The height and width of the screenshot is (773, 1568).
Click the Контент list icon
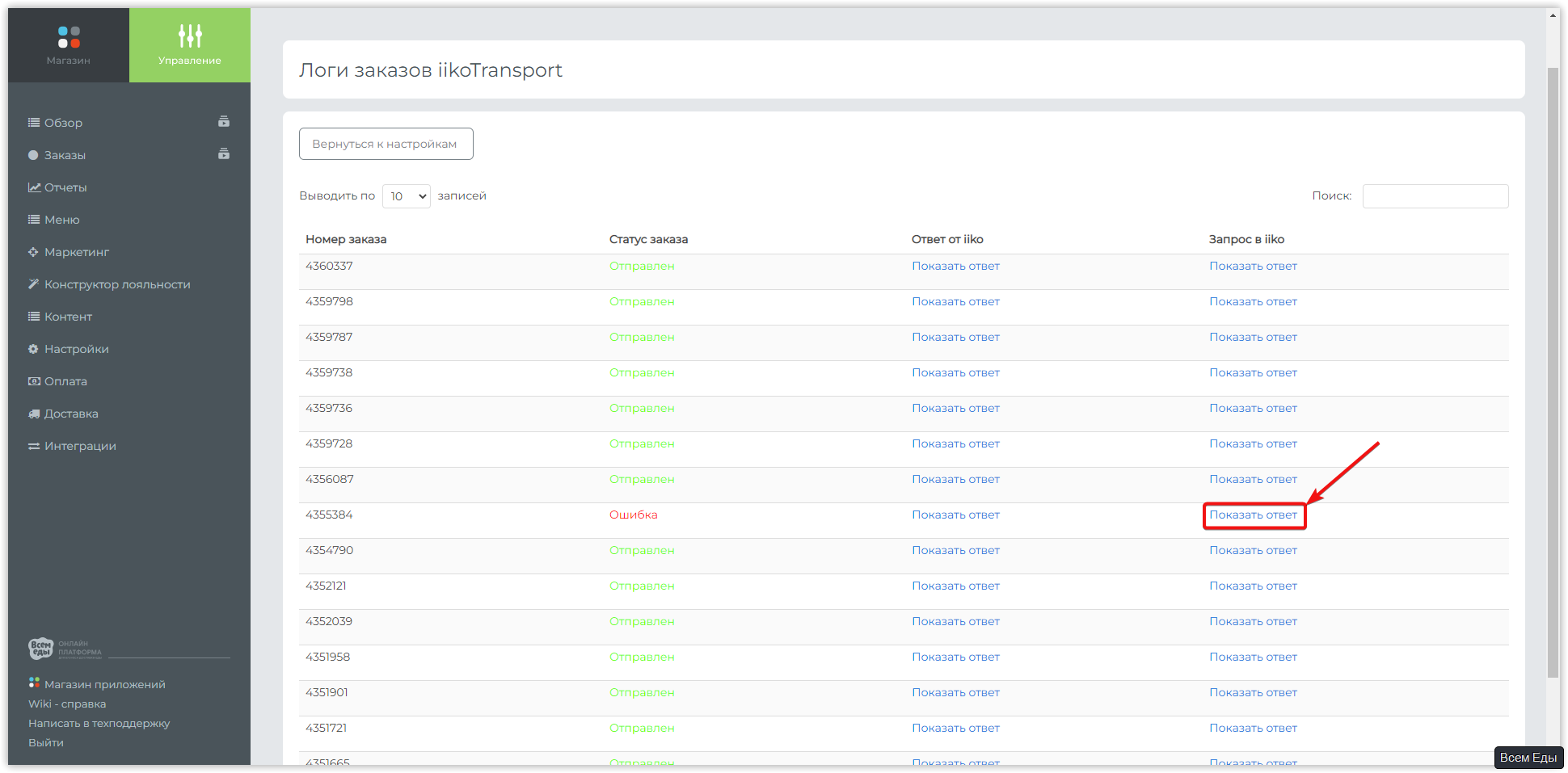pyautogui.click(x=34, y=317)
